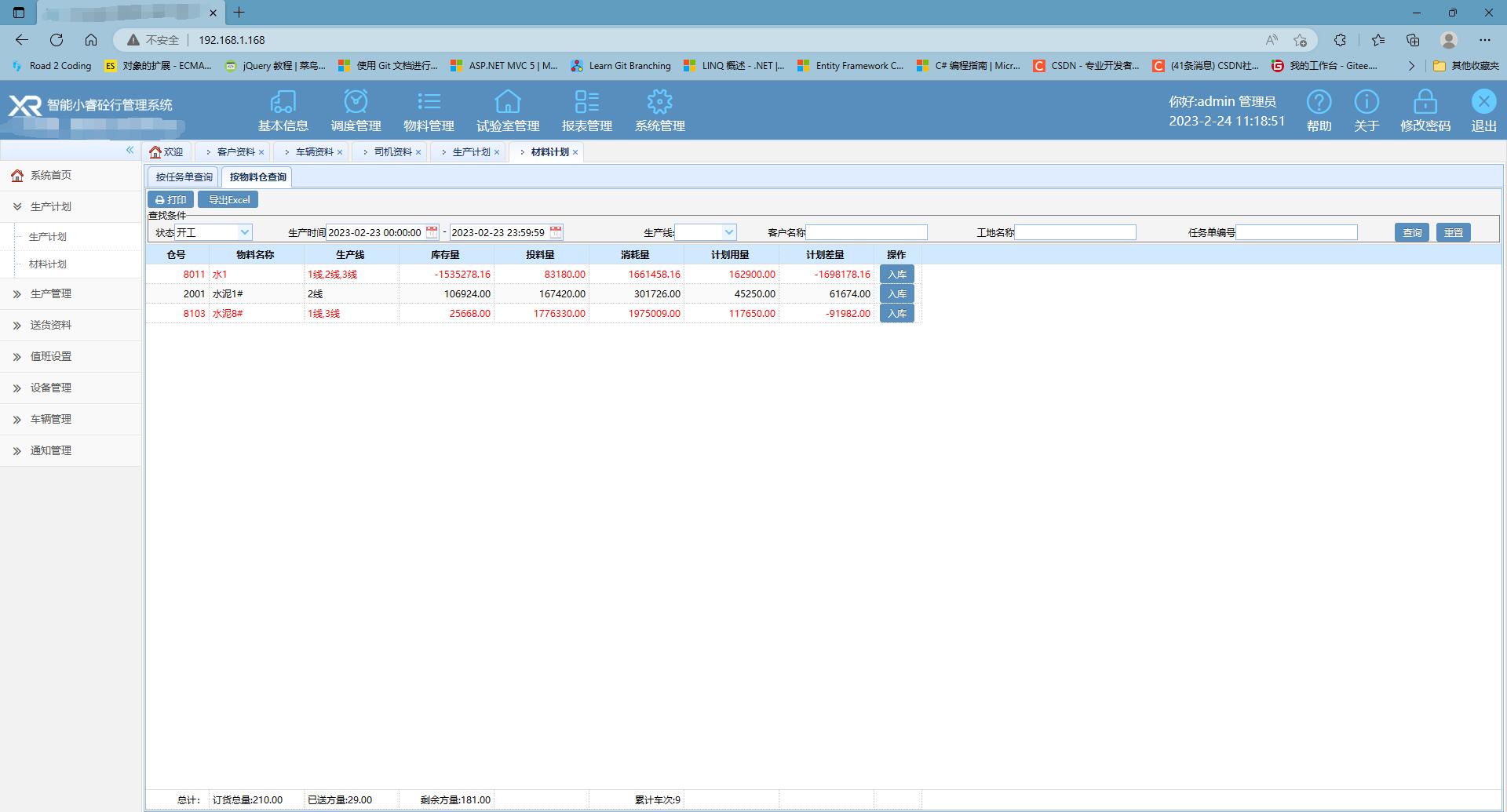
Task: Sort by 计划差量 column header
Action: pos(826,255)
